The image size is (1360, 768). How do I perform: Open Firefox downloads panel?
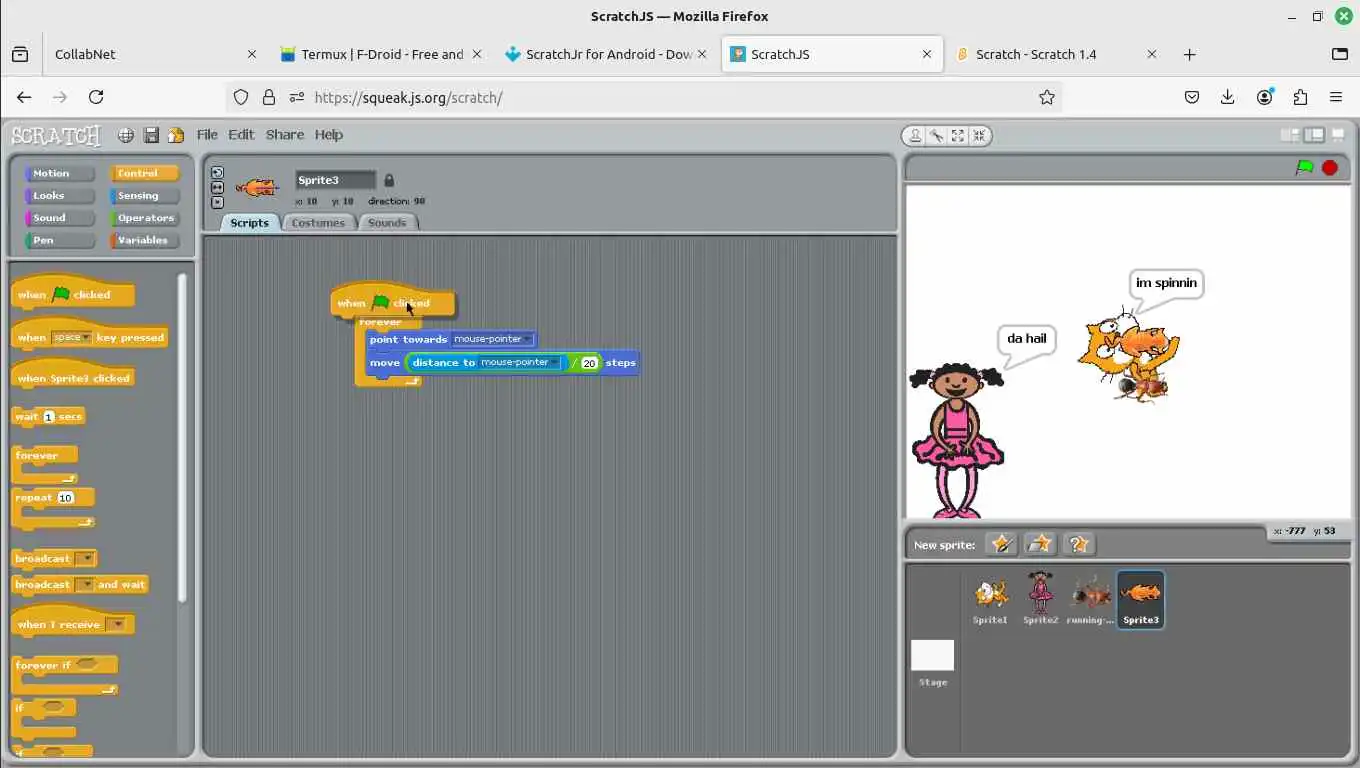pos(1228,97)
